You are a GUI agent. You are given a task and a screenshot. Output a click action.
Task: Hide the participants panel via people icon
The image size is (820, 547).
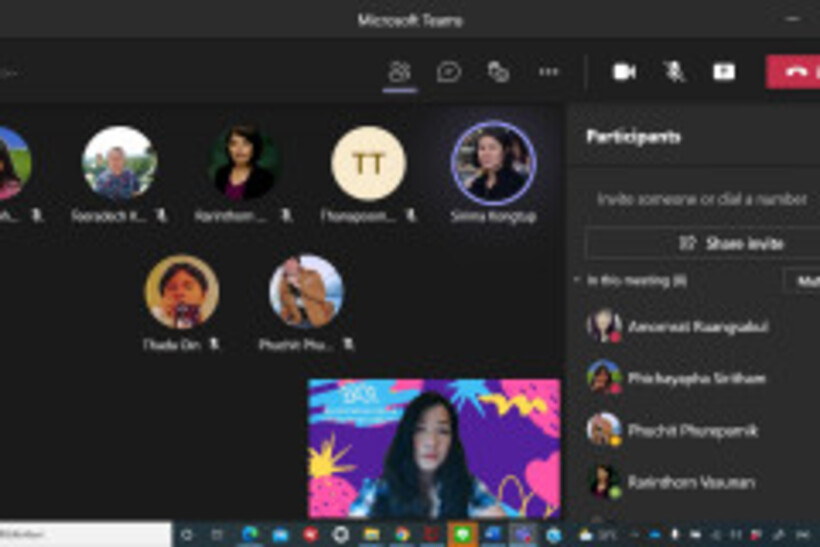pos(400,72)
